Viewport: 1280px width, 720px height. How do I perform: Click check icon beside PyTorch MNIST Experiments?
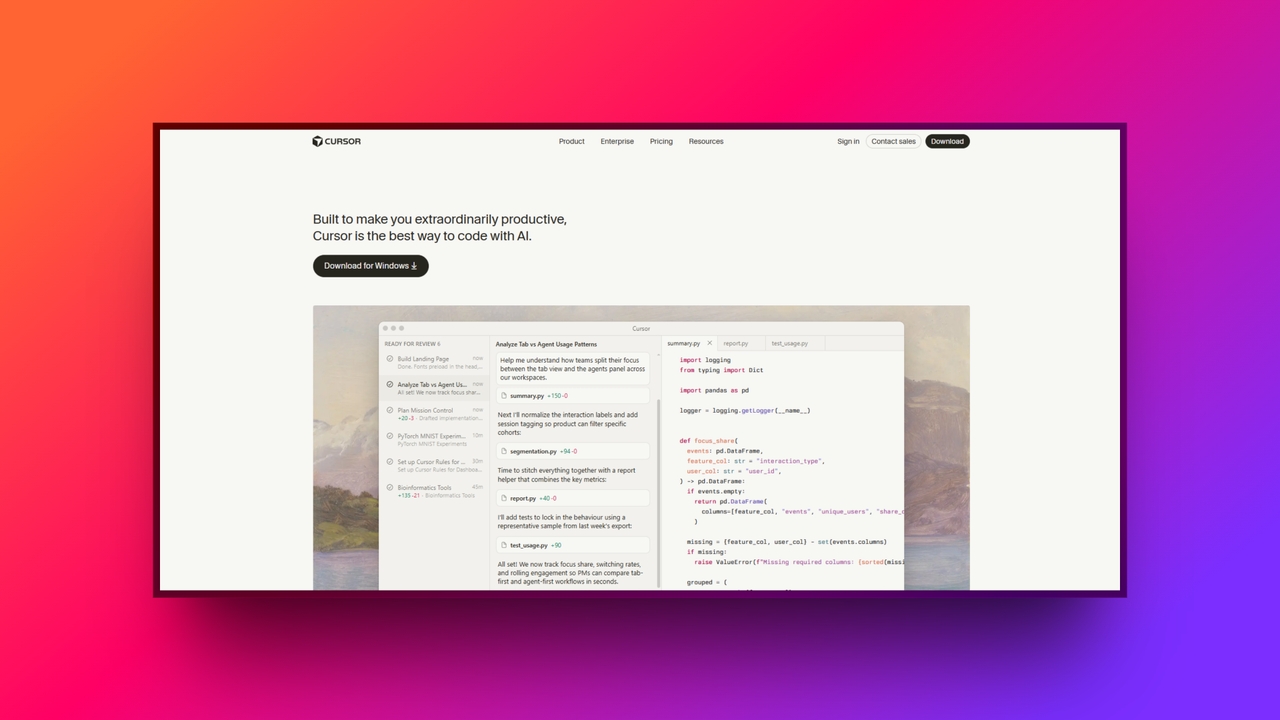(x=390, y=436)
